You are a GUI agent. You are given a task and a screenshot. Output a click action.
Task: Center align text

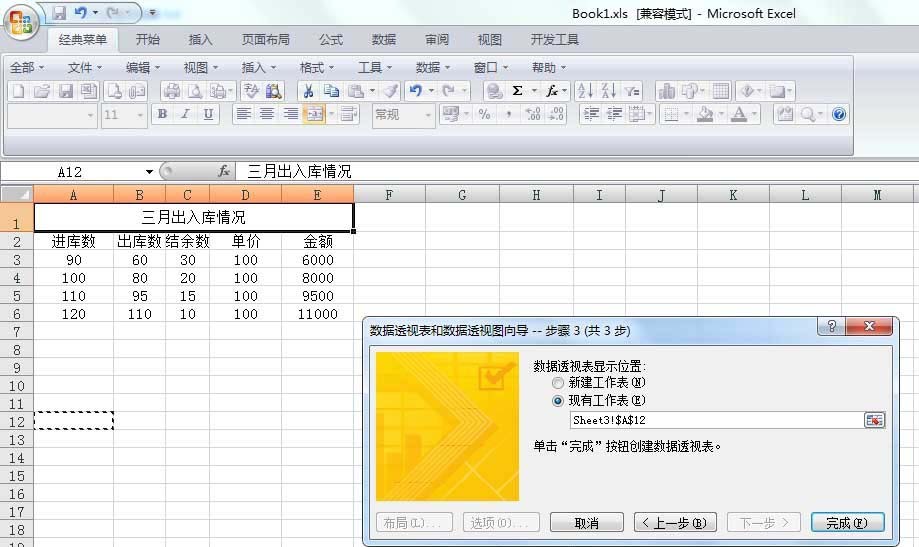[267, 114]
